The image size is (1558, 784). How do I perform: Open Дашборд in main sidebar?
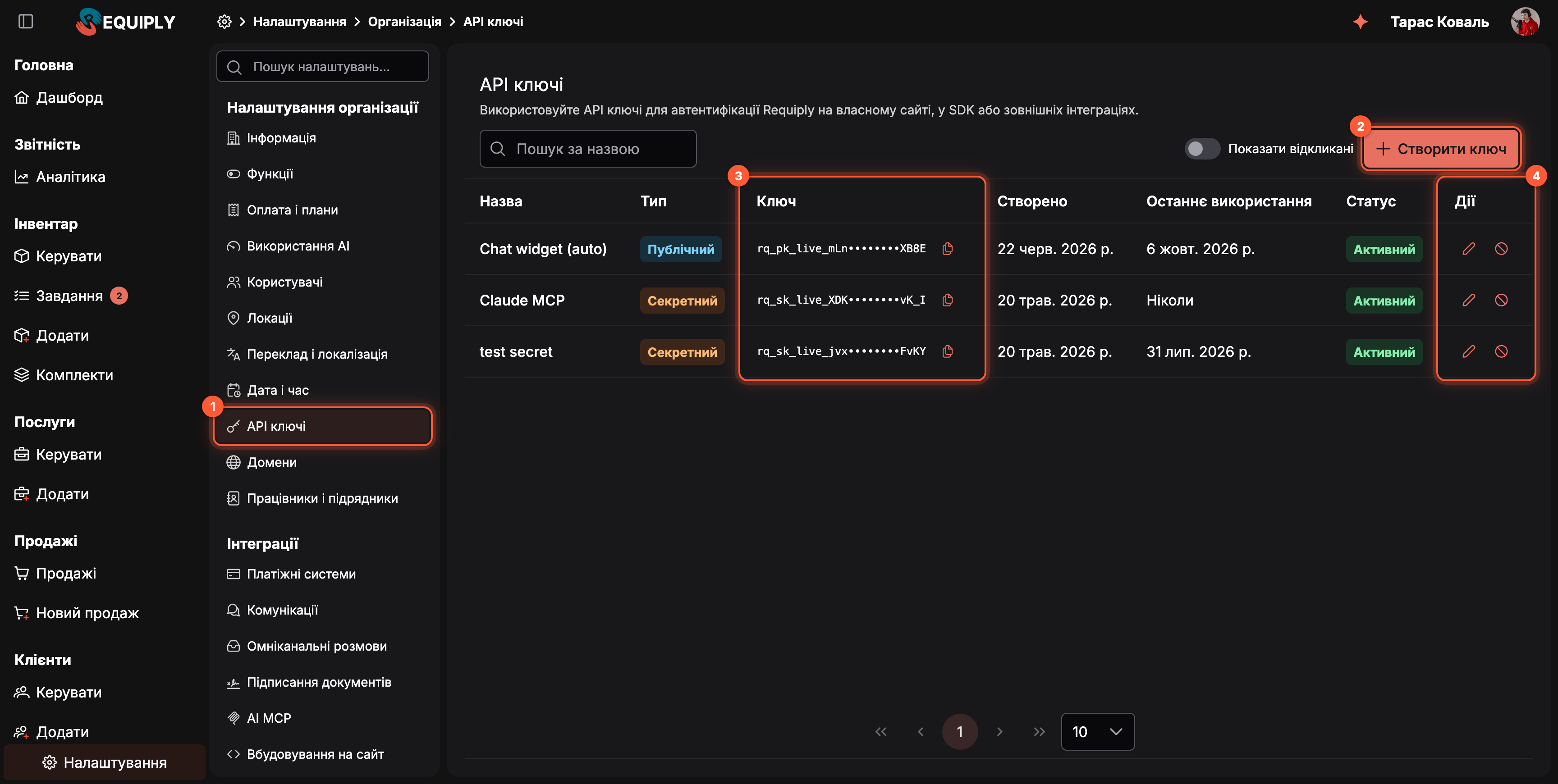(59, 97)
